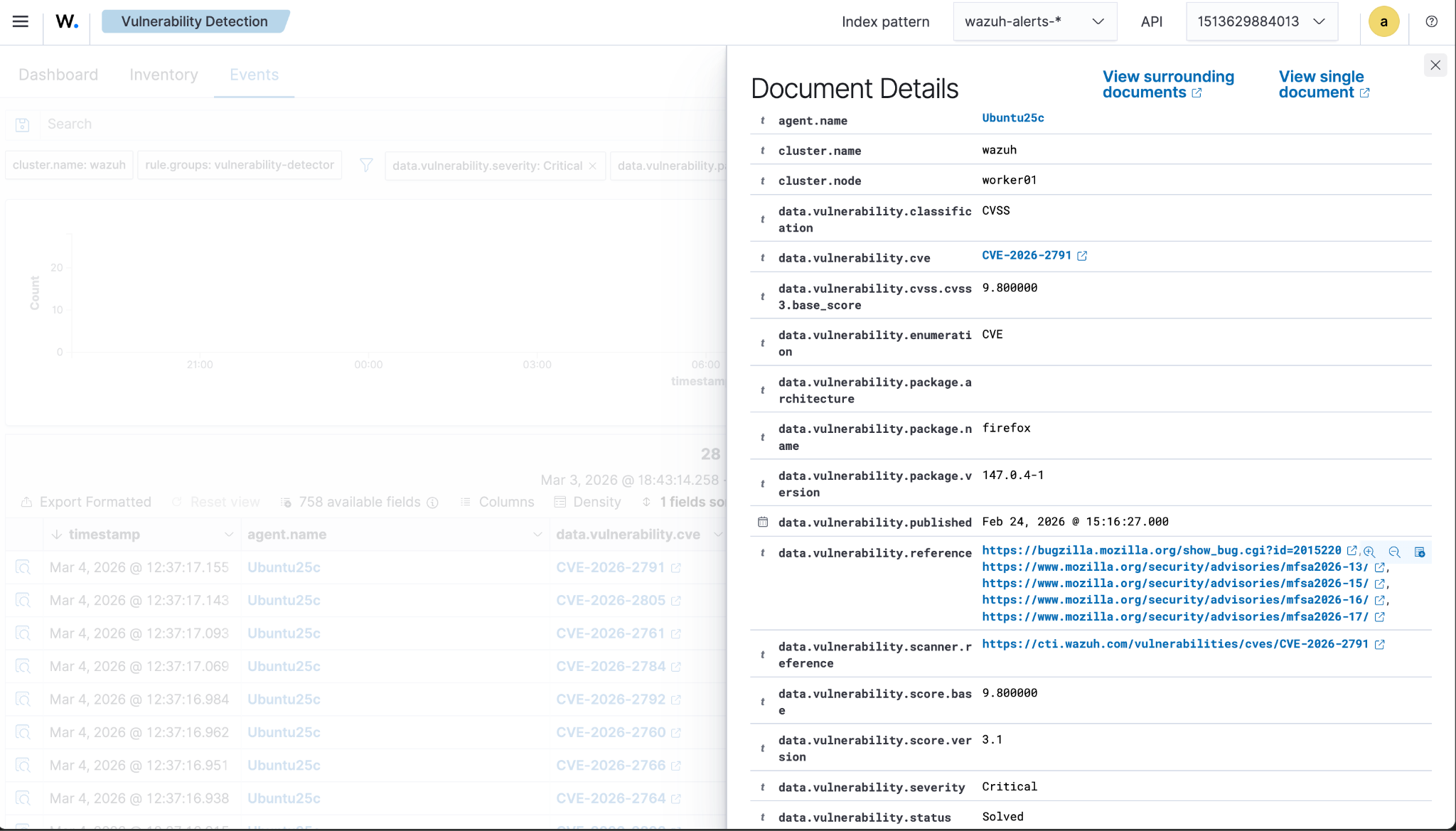Image resolution: width=1456 pixels, height=831 pixels.
Task: Open external link icon beside CVE-2026-2791
Action: point(1082,256)
